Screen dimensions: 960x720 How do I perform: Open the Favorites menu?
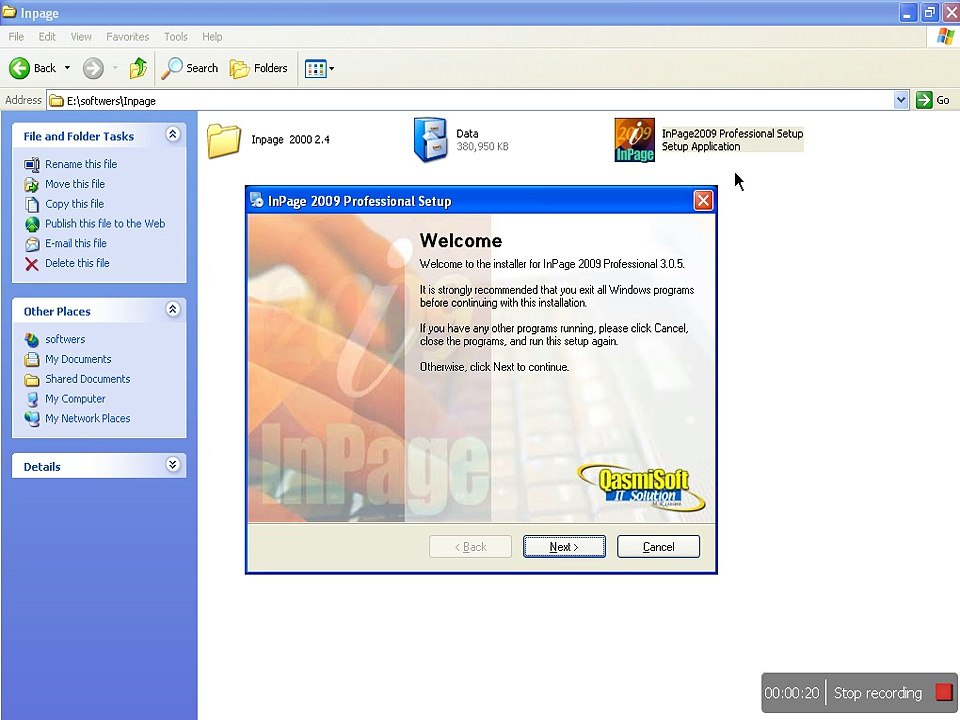(x=127, y=37)
